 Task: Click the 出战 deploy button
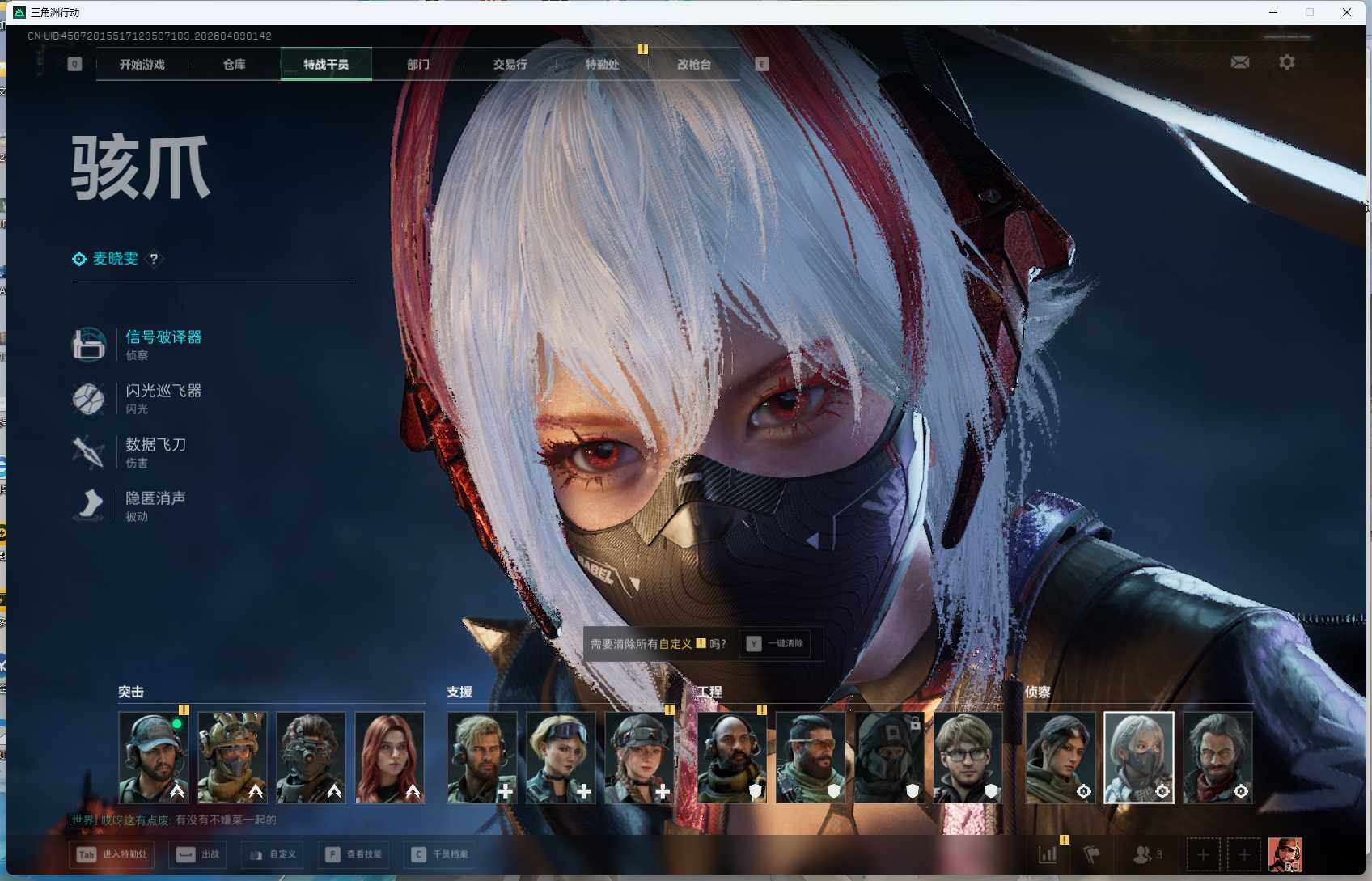point(198,854)
